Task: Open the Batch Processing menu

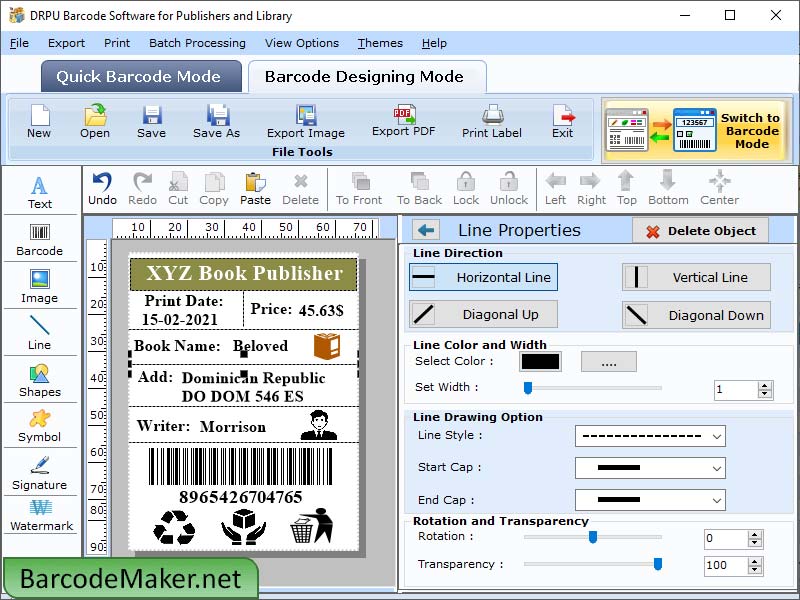Action: coord(197,43)
